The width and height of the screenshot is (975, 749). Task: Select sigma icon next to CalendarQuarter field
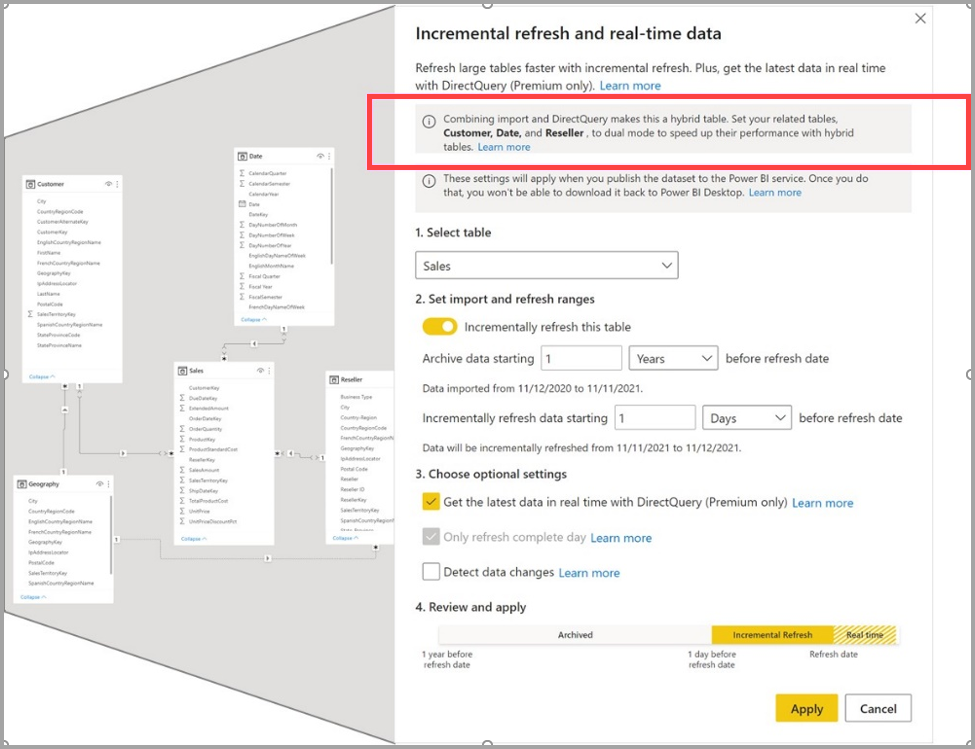(x=242, y=173)
